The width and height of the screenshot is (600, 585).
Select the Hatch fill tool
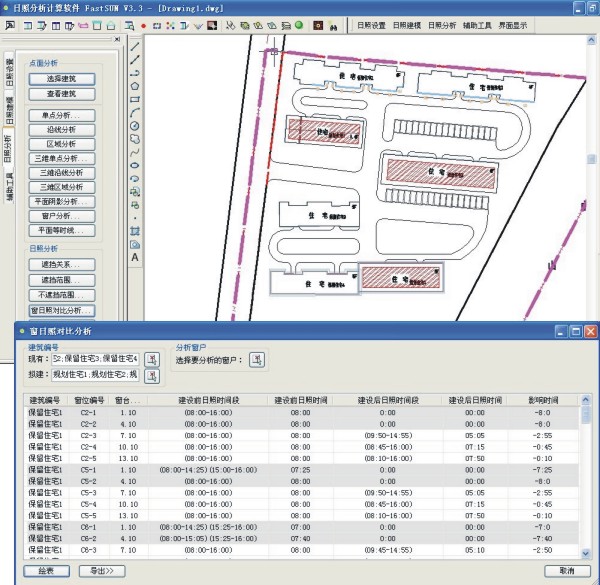pos(134,230)
